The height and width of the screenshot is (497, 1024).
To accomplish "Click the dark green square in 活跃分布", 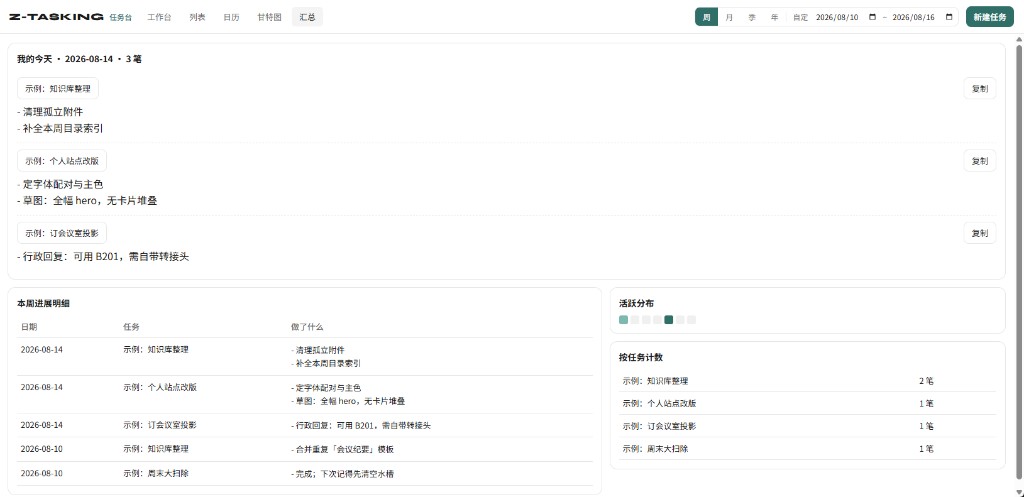I will click(x=669, y=319).
